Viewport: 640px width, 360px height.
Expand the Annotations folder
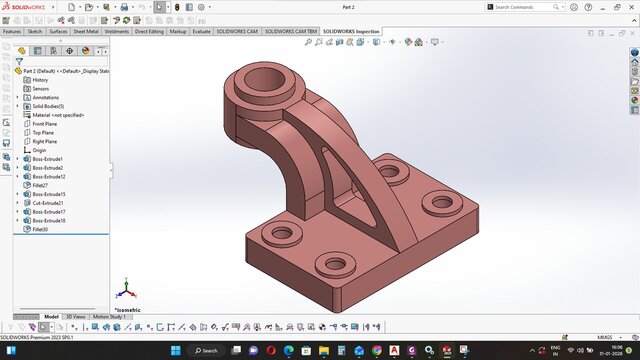point(18,97)
